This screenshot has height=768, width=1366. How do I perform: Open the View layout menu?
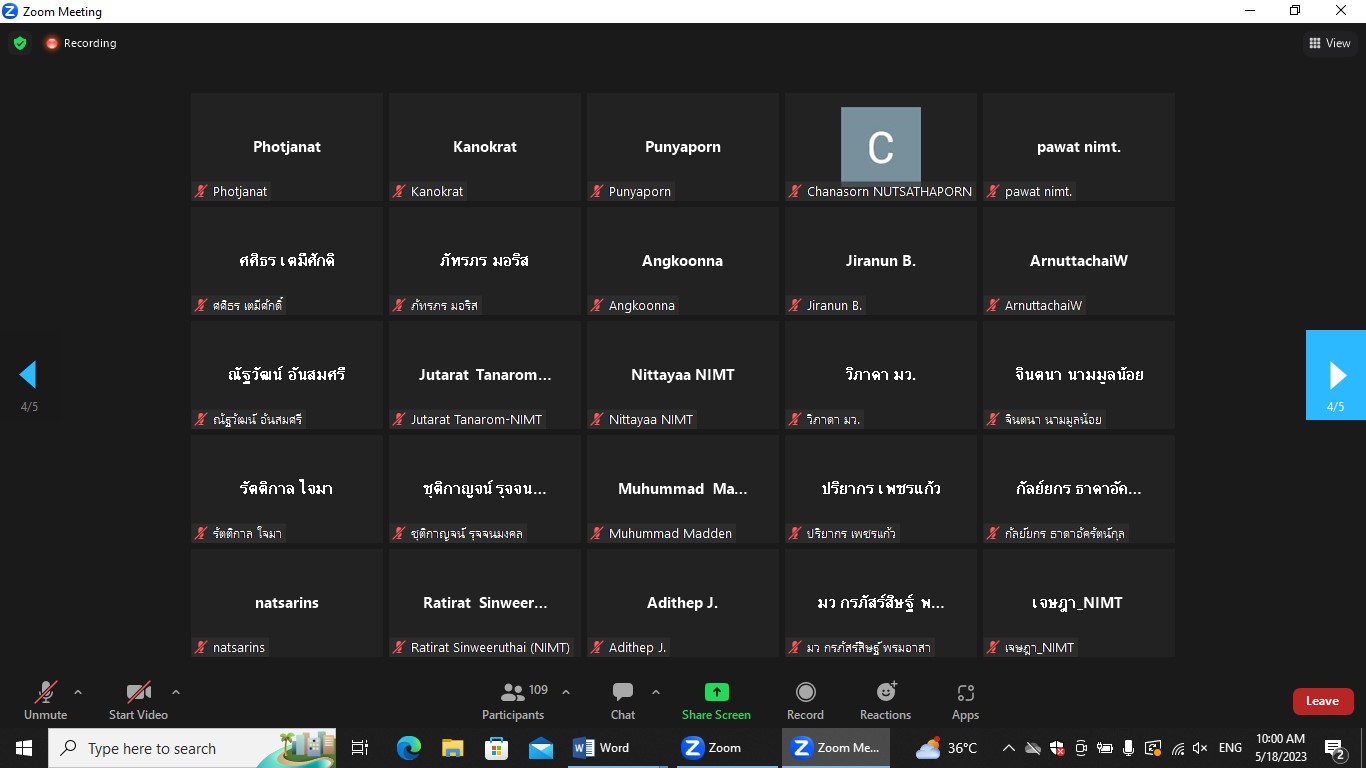(1330, 43)
